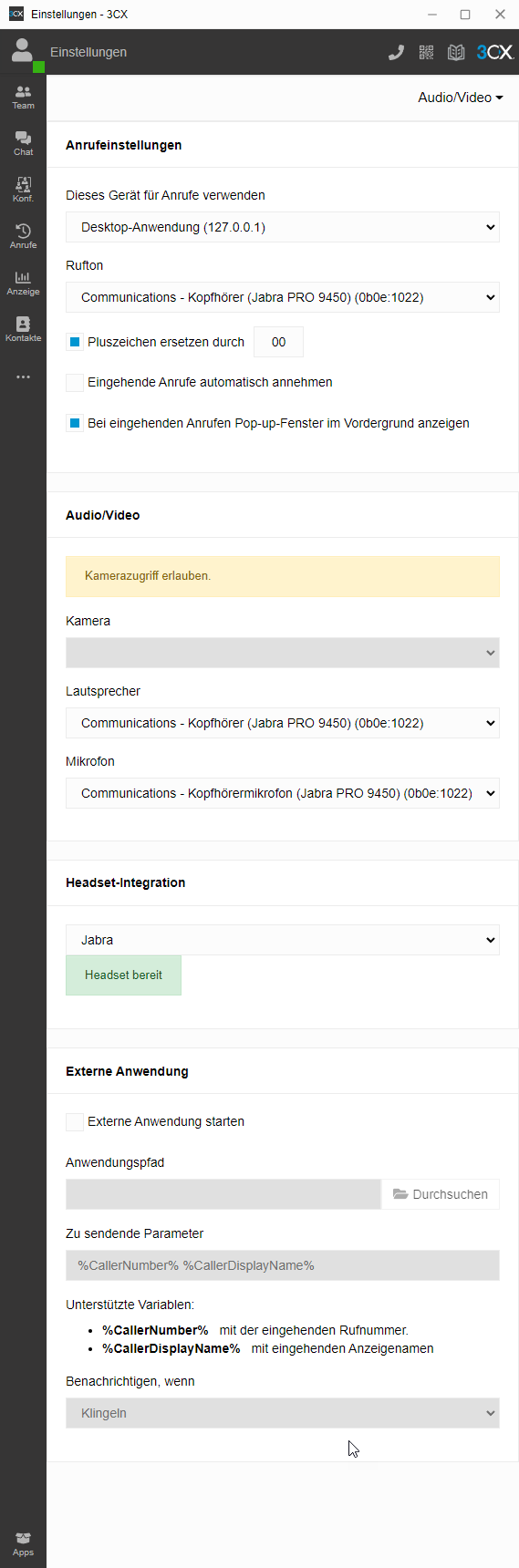Click the QR code icon in header
The height and width of the screenshot is (1568, 519).
point(426,52)
